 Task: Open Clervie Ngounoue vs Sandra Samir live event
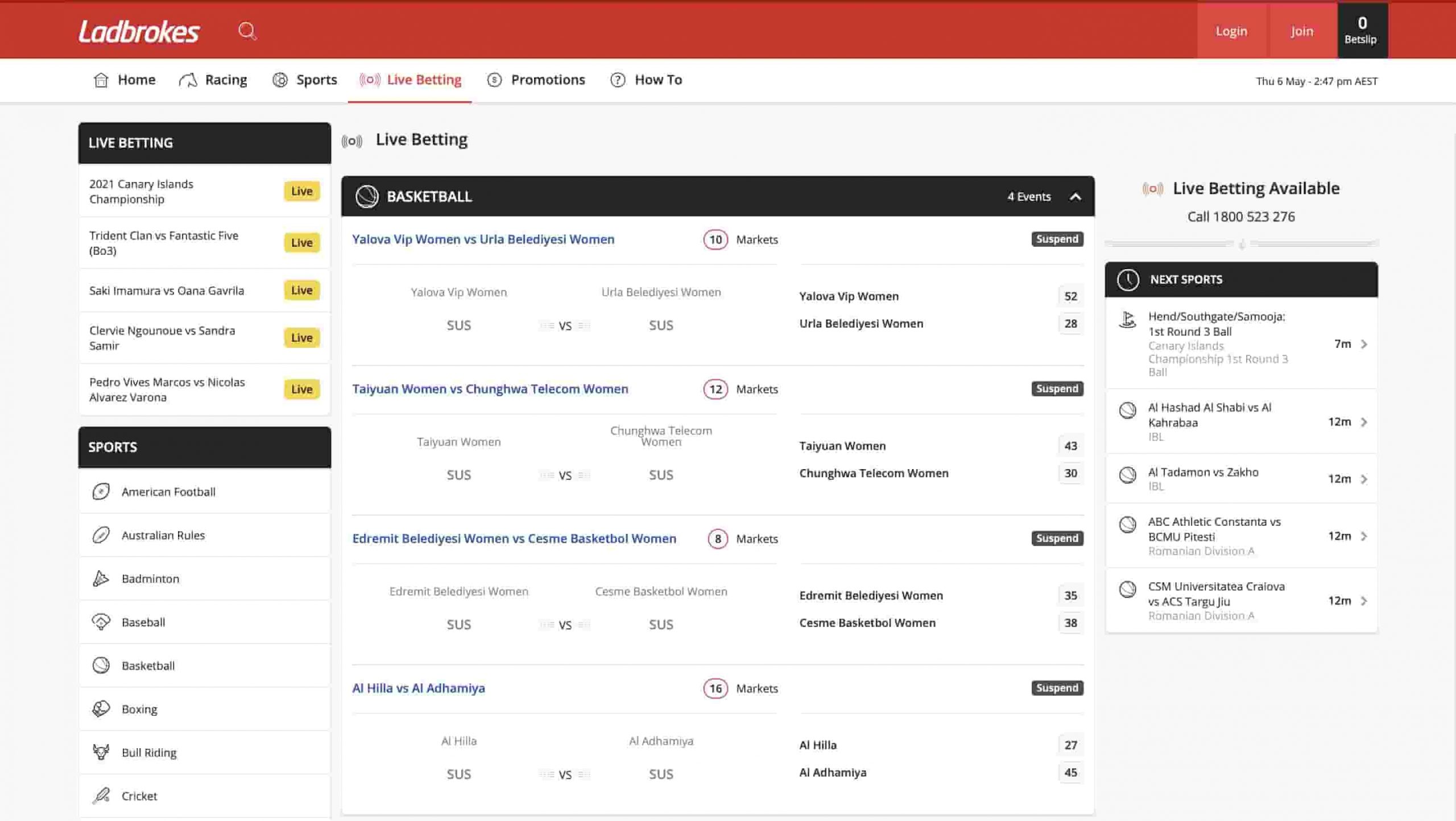coord(204,338)
